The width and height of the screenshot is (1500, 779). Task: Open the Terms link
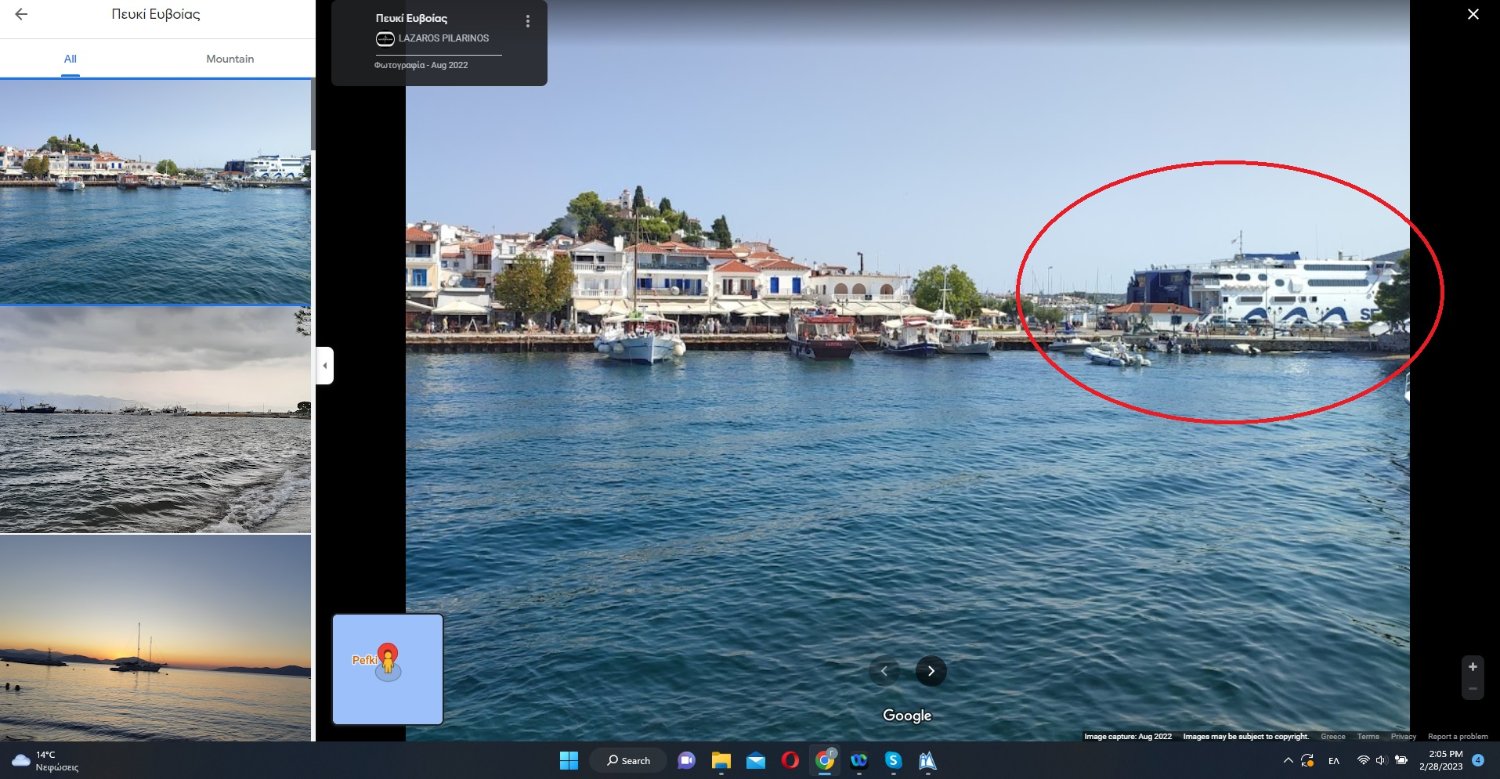[1367, 737]
